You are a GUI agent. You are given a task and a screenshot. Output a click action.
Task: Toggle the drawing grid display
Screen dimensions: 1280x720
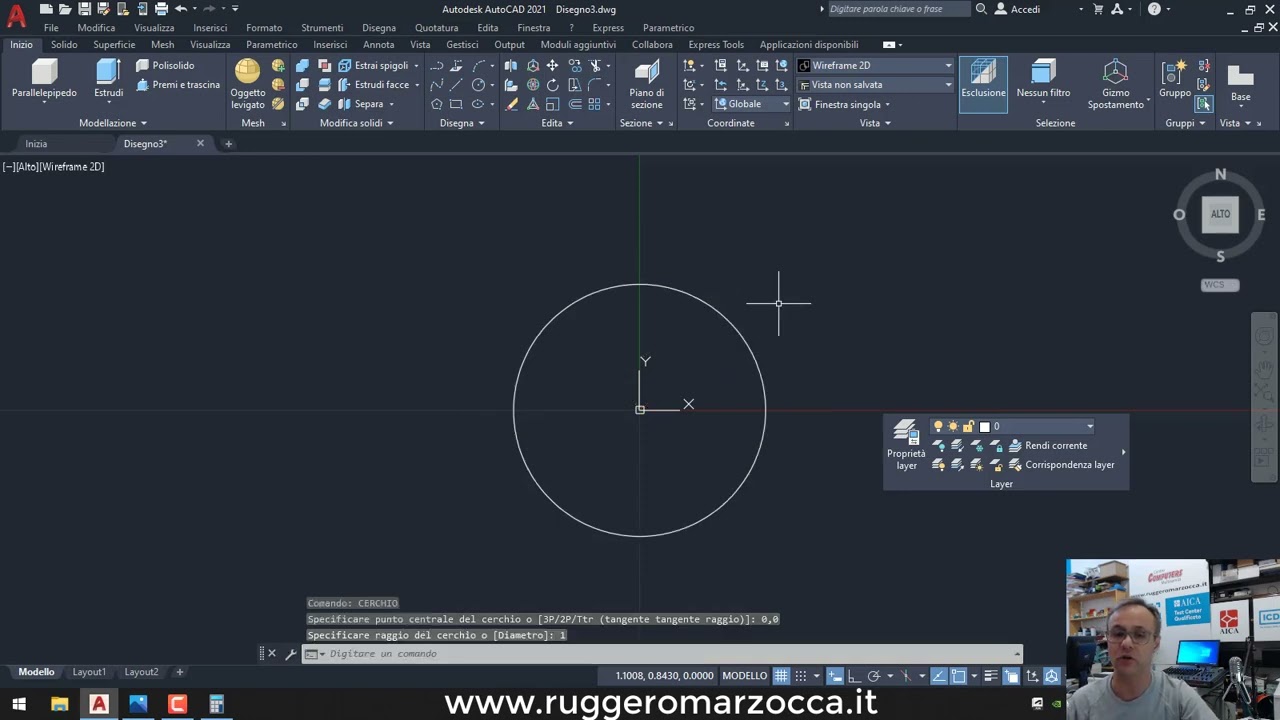pyautogui.click(x=782, y=676)
